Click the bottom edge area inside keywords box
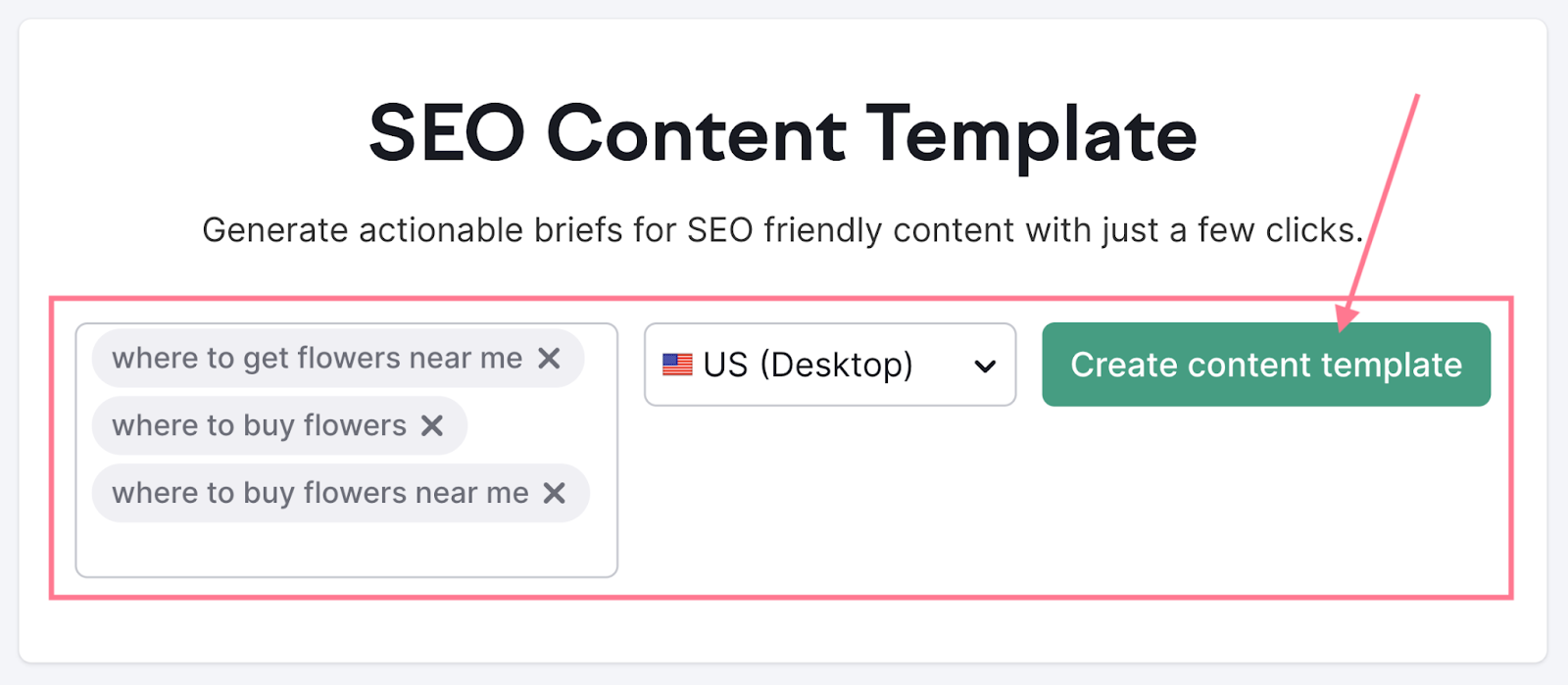Screen dimensions: 1568x685 point(346,565)
